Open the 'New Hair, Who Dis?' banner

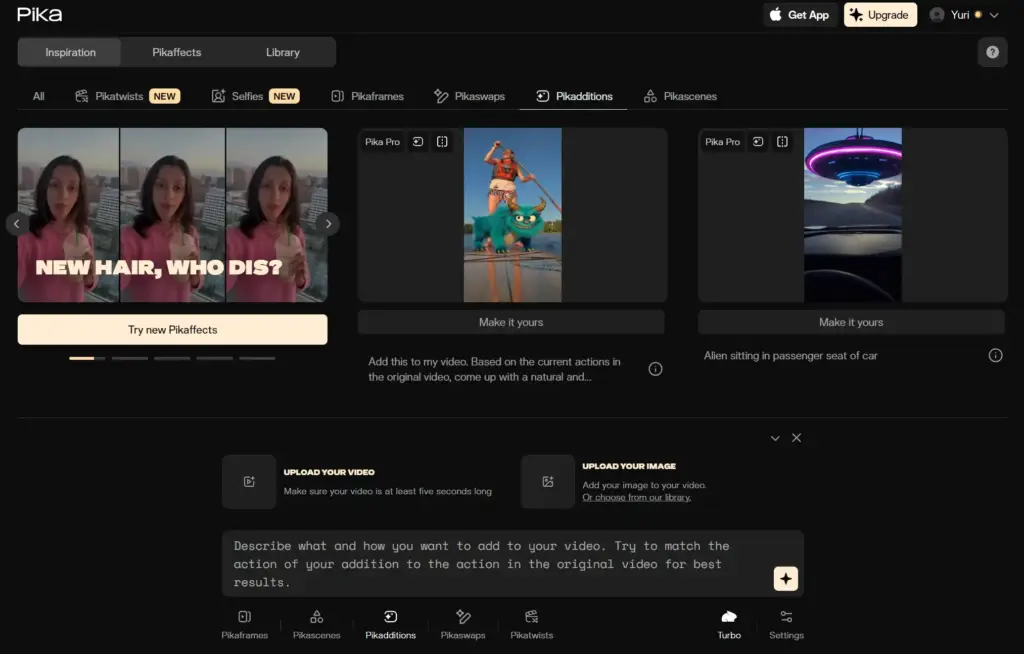172,215
